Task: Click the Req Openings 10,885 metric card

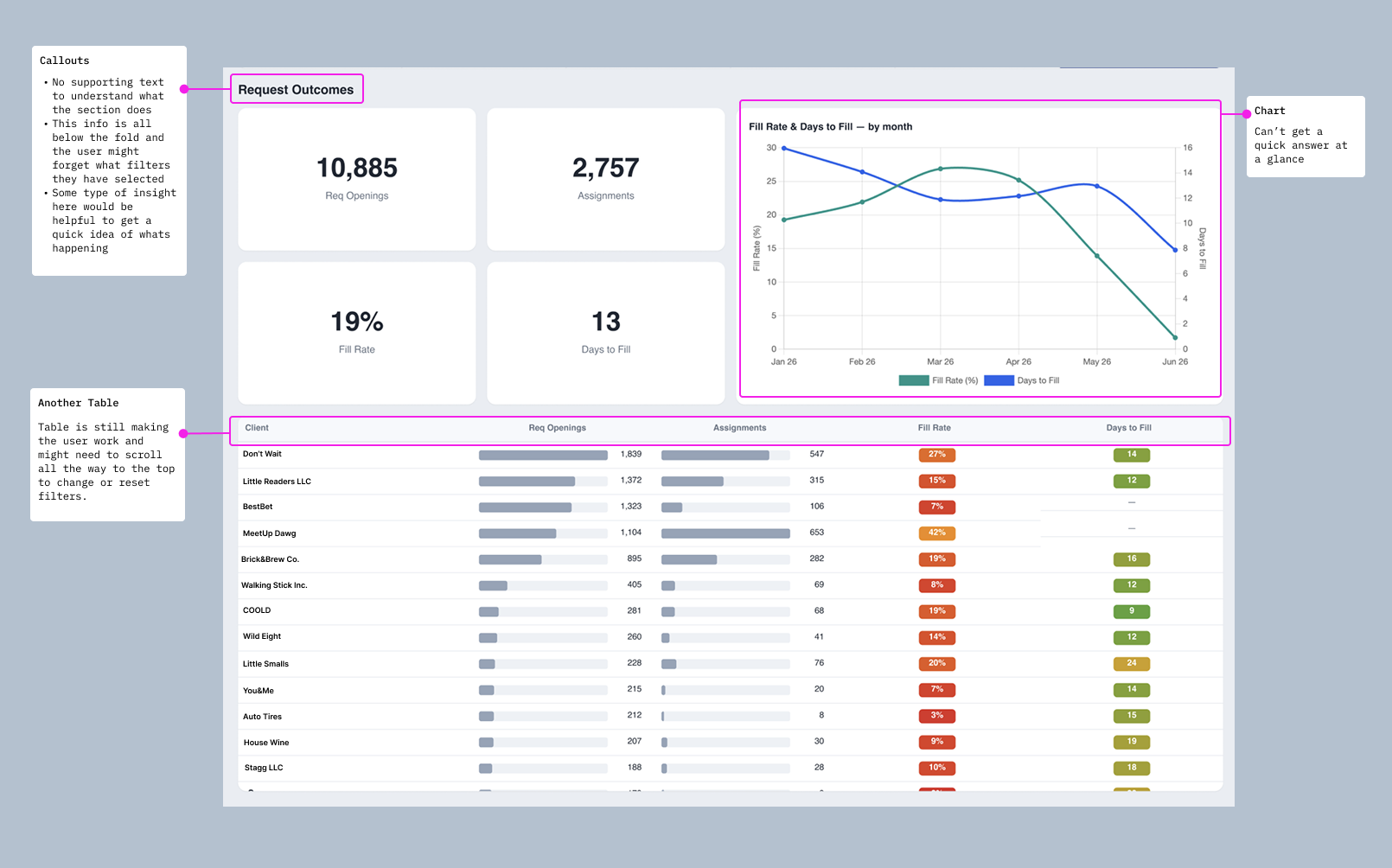Action: click(x=357, y=179)
